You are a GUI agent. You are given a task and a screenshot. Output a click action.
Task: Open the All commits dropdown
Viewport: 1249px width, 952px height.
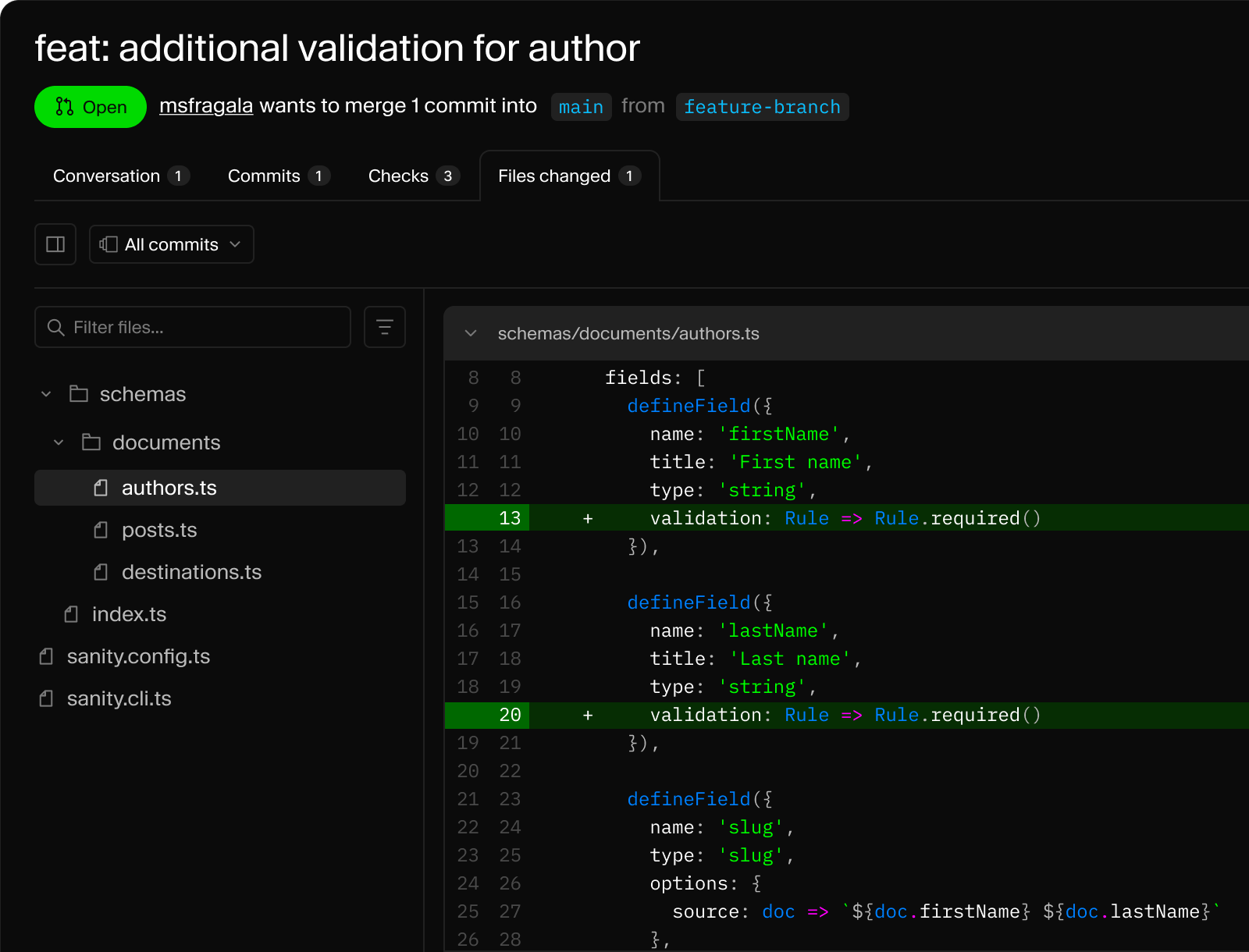[x=172, y=244]
